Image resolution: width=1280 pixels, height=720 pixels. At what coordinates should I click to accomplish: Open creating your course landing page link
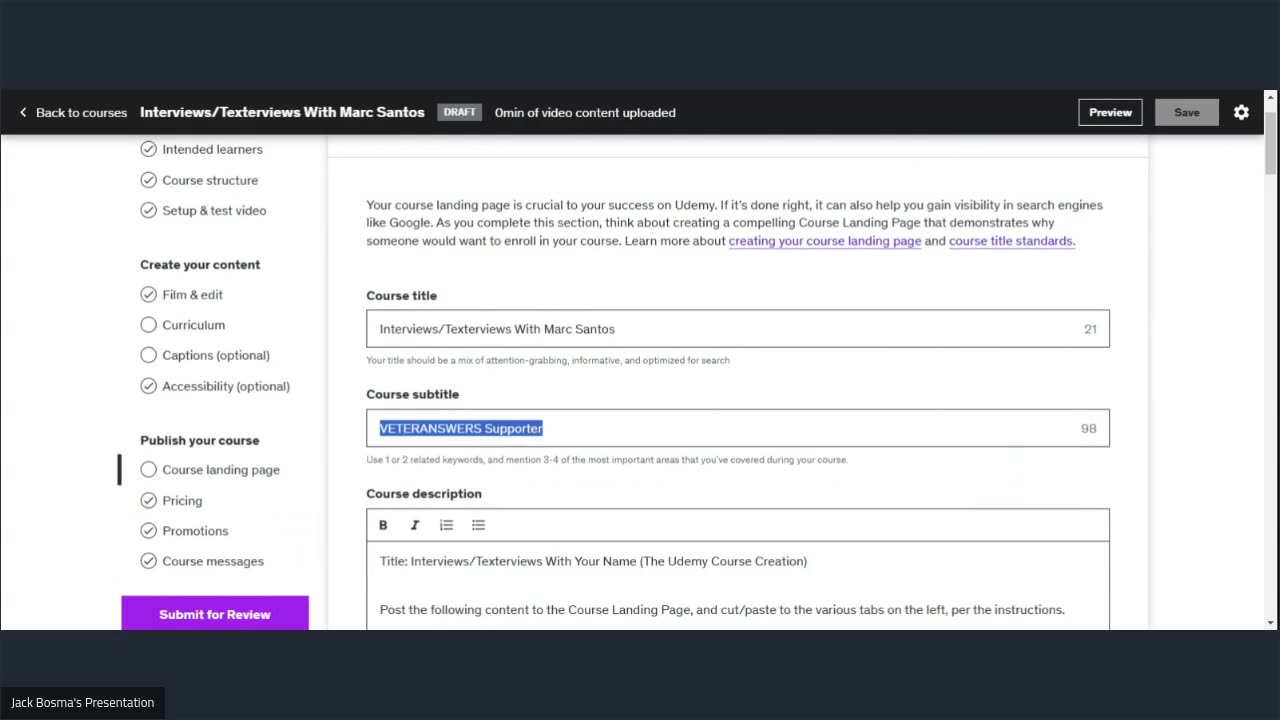[x=825, y=241]
